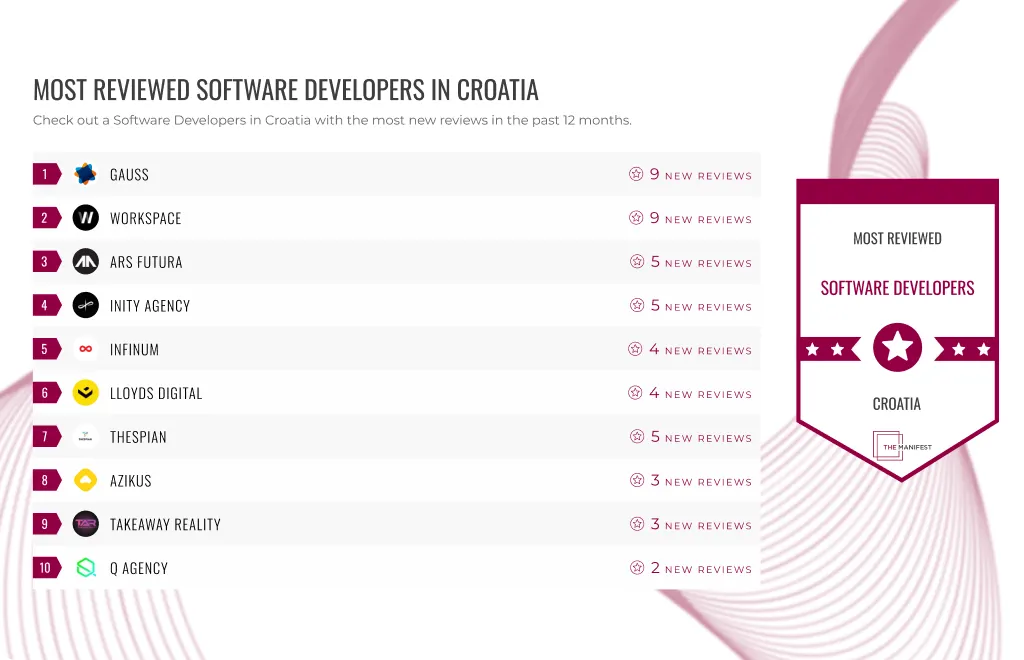Click Thespian's 5 new reviews text
The image size is (1024, 660).
[x=701, y=437]
